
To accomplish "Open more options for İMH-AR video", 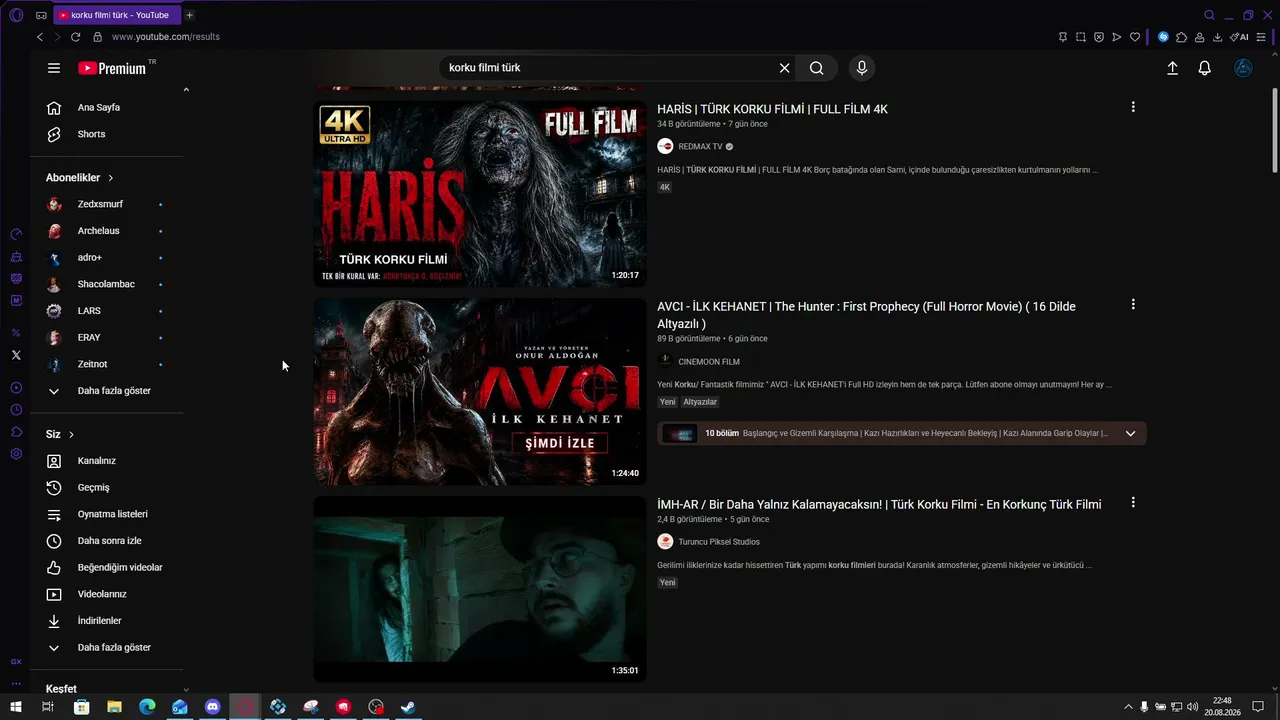I will (1133, 502).
